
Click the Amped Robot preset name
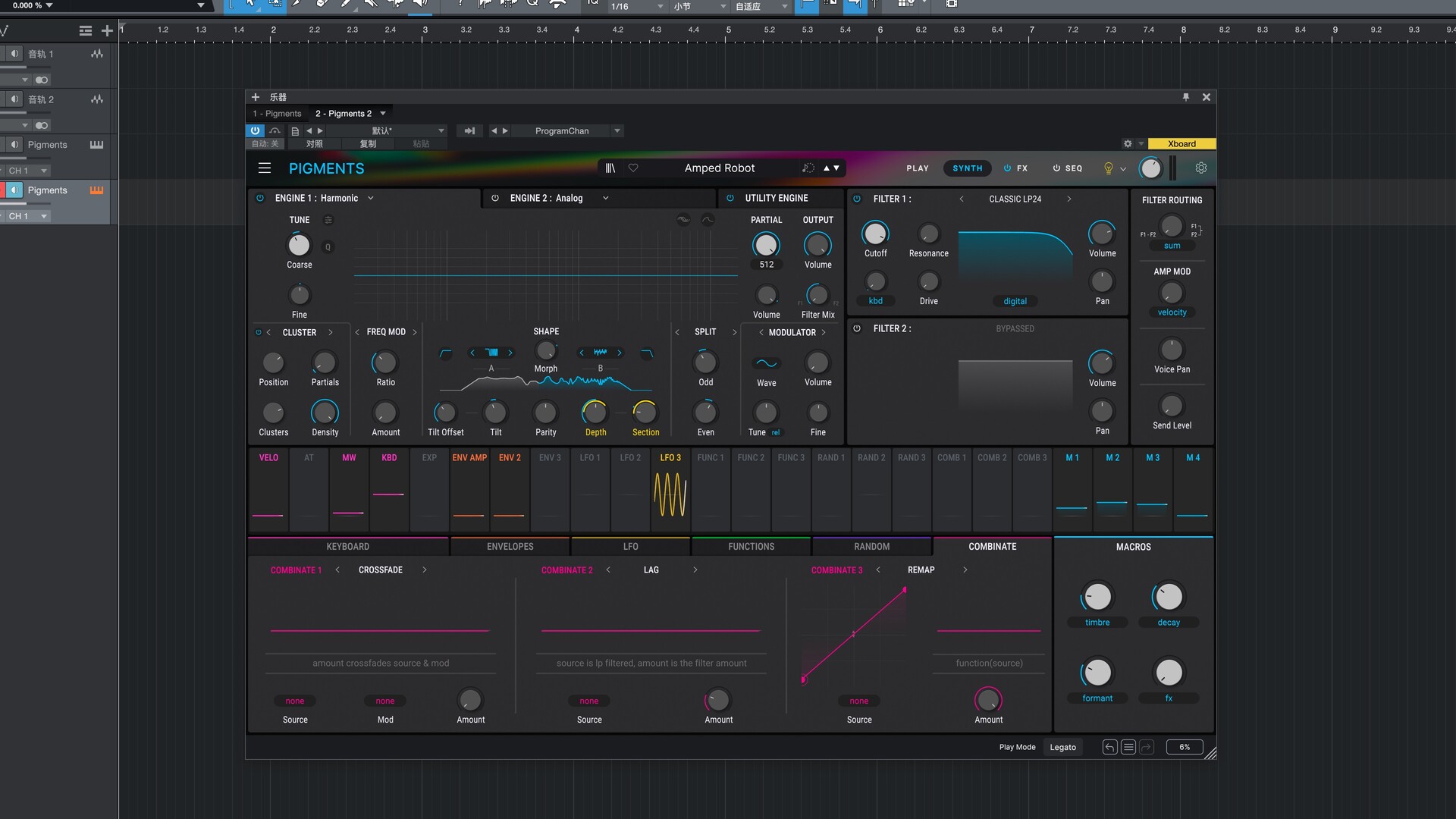pyautogui.click(x=720, y=168)
